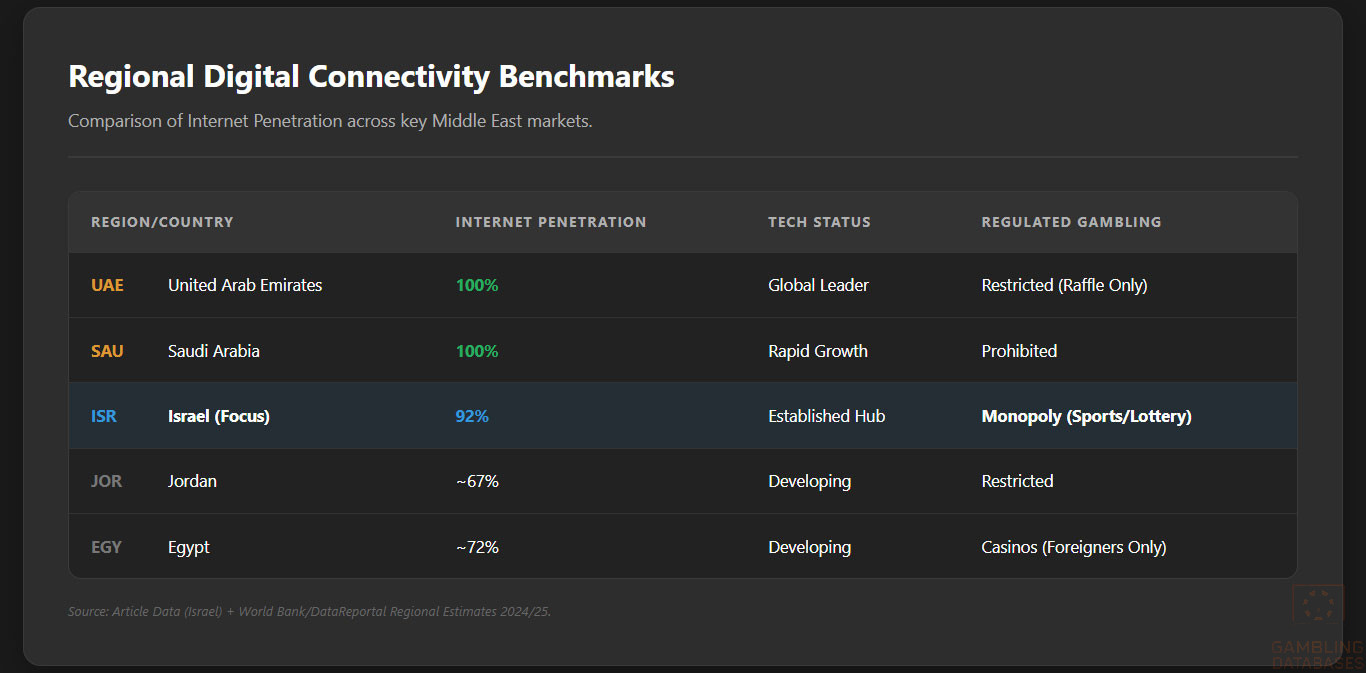Click the Regional Digital Connectivity Benchmarks title
Image resolution: width=1366 pixels, height=673 pixels.
point(371,77)
